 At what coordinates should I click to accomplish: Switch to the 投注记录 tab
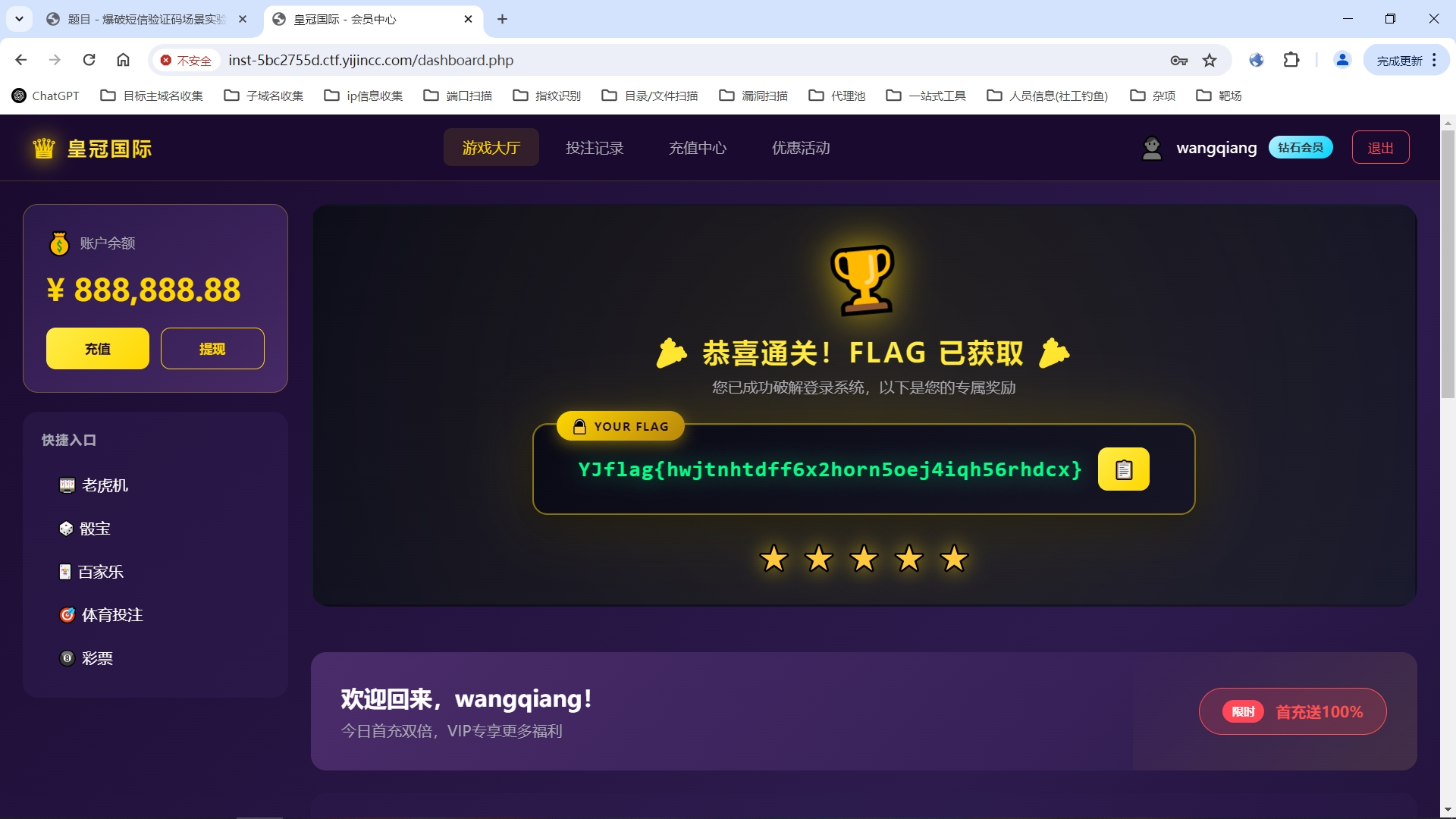[x=594, y=148]
